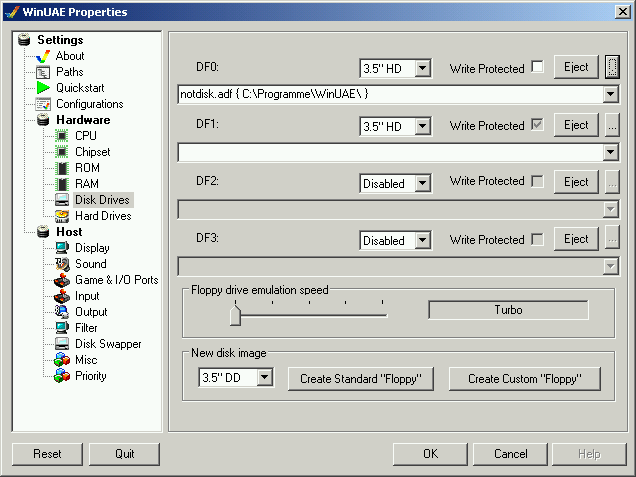Eject the DF0 disk
The height and width of the screenshot is (477, 636).
pyautogui.click(x=576, y=67)
